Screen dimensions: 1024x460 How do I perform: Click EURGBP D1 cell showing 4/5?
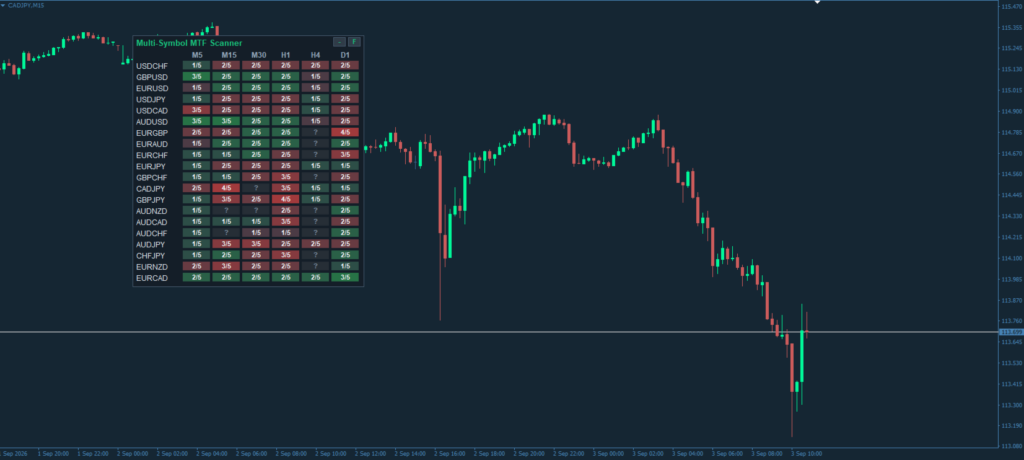[345, 132]
